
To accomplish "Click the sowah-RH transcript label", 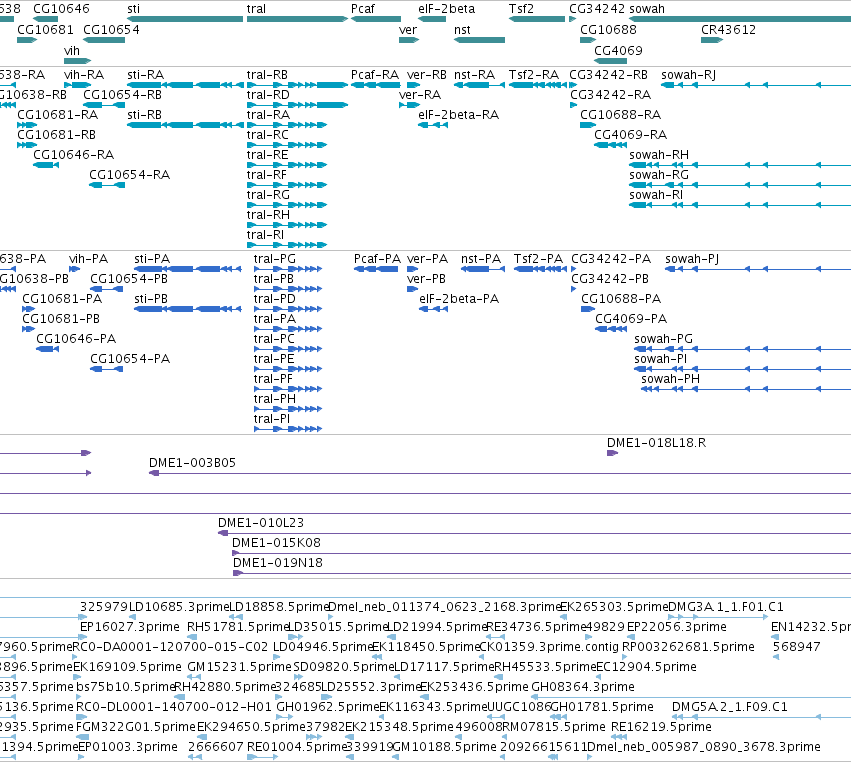I will tap(659, 155).
